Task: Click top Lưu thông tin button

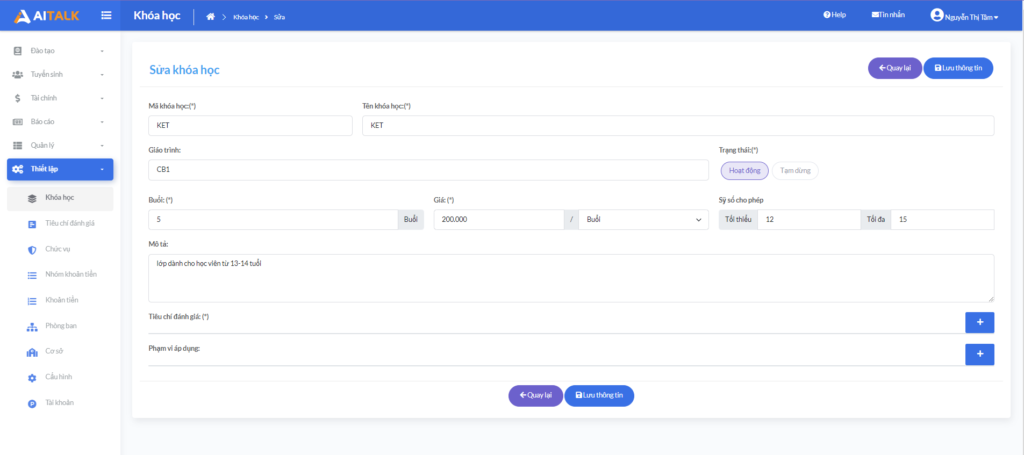Action: tap(958, 68)
